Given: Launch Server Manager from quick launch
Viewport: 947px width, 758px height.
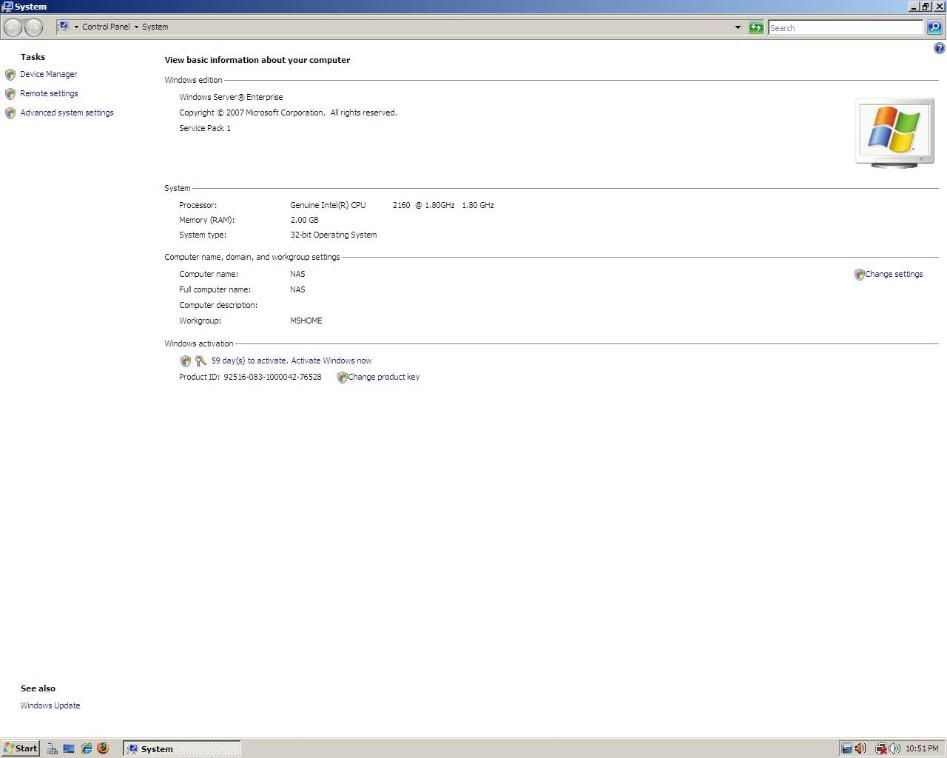Looking at the screenshot, I should [53, 749].
